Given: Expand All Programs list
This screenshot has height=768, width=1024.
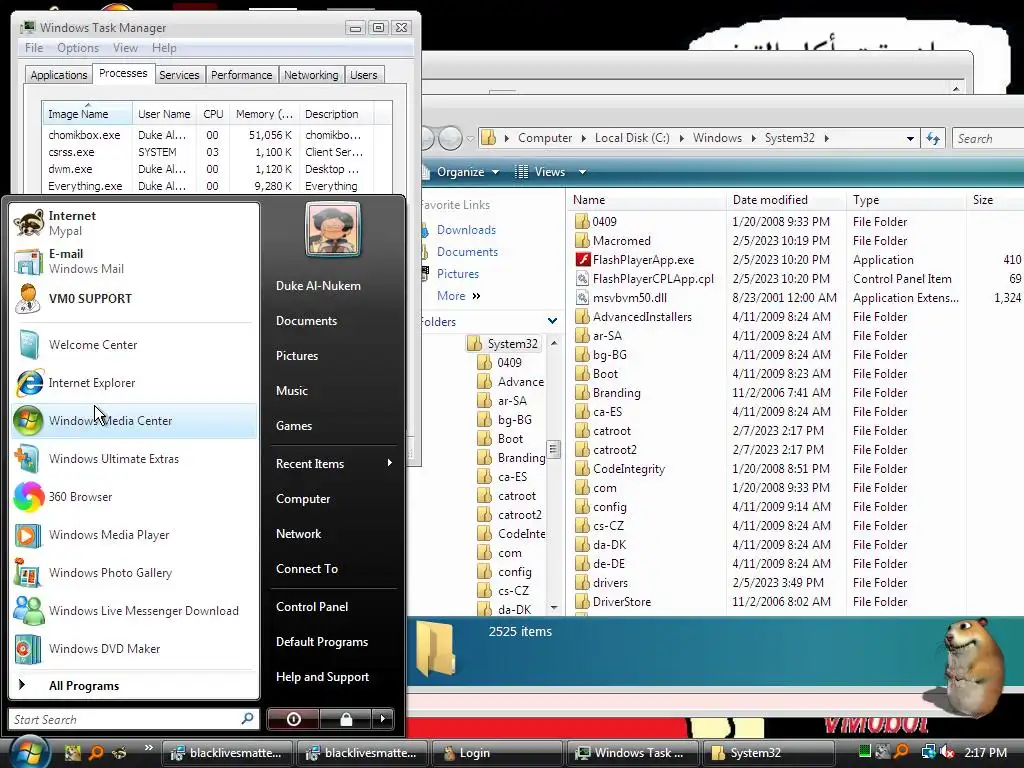Looking at the screenshot, I should pyautogui.click(x=134, y=686).
